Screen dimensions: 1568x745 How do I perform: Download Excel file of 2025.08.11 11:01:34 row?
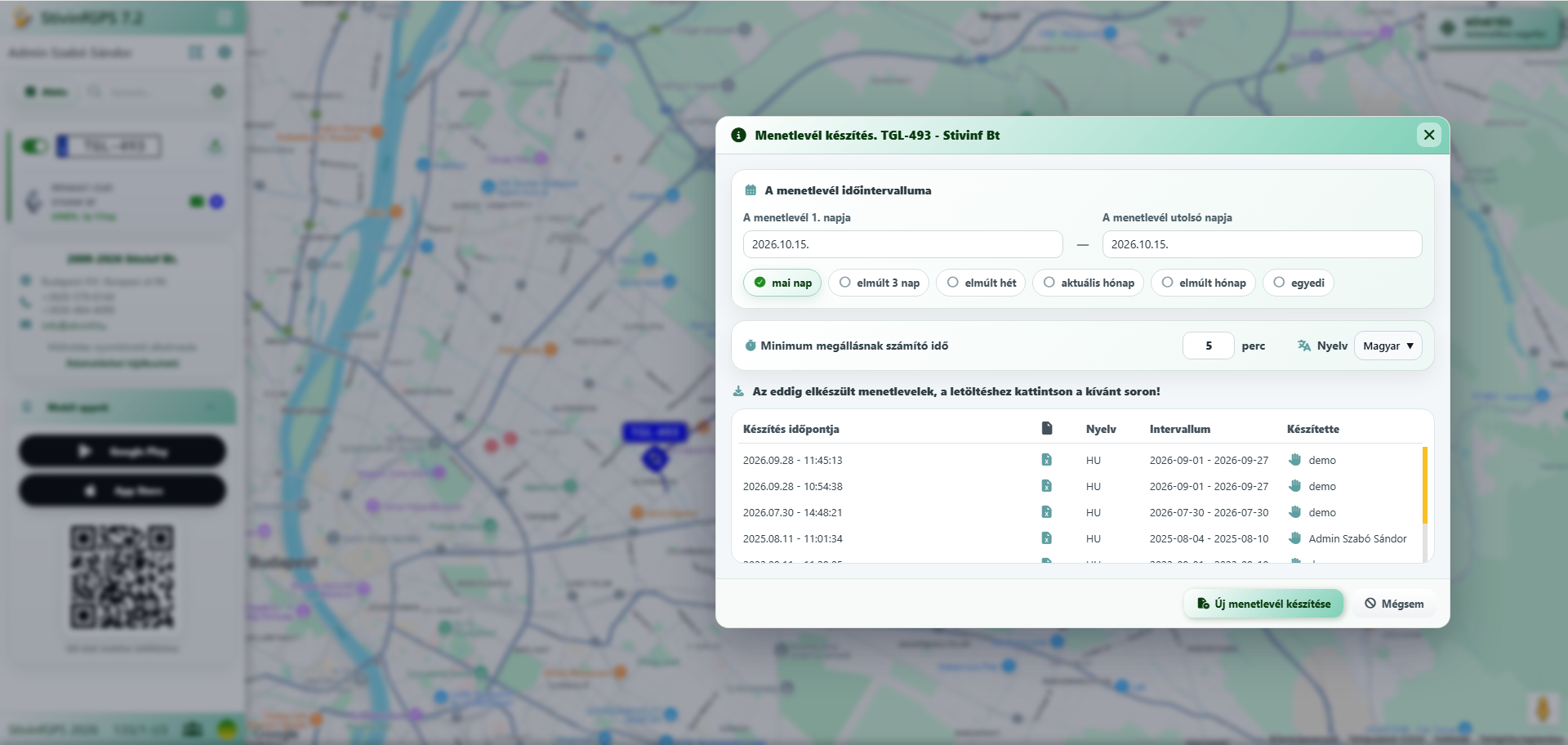(1046, 538)
